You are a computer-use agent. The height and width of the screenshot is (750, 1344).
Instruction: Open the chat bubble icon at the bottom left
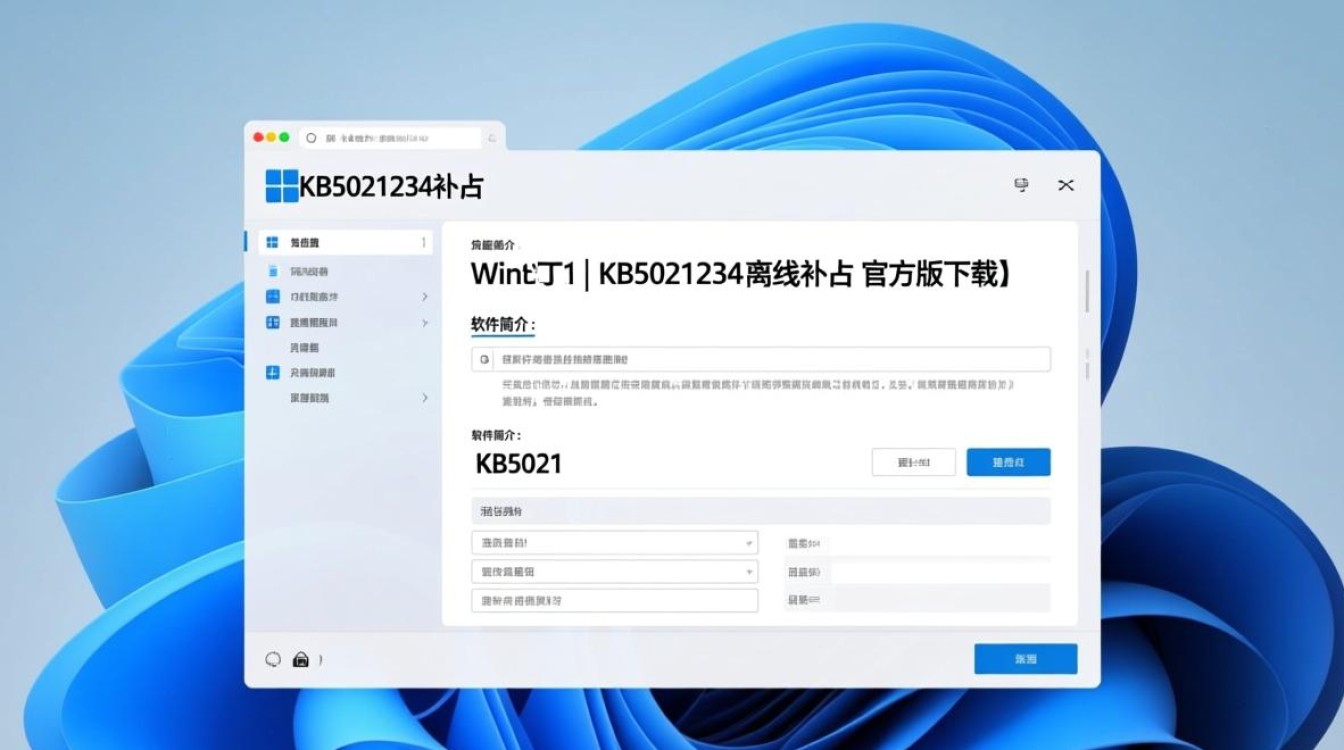(x=271, y=659)
